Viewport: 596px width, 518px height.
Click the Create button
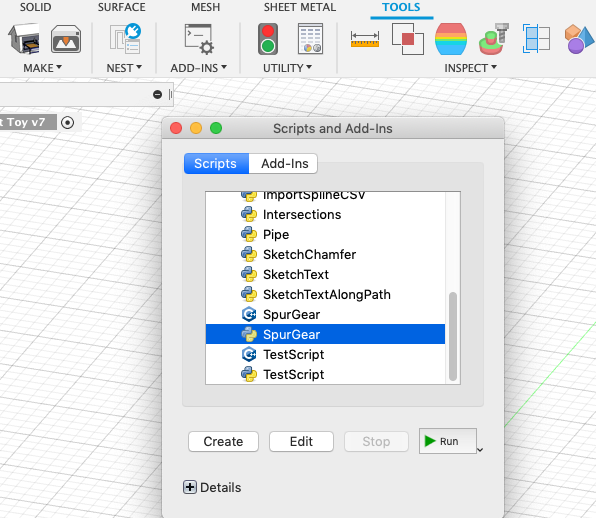[223, 441]
